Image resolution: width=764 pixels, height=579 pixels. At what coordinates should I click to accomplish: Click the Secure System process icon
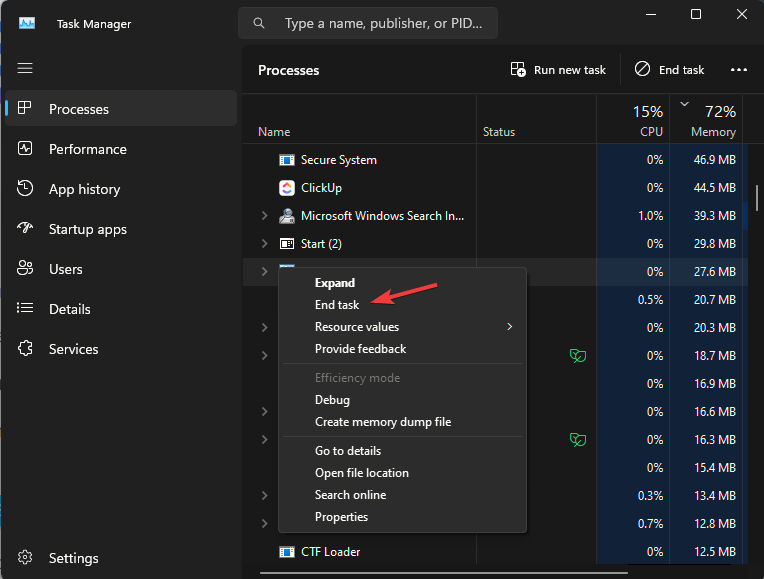[x=286, y=160]
